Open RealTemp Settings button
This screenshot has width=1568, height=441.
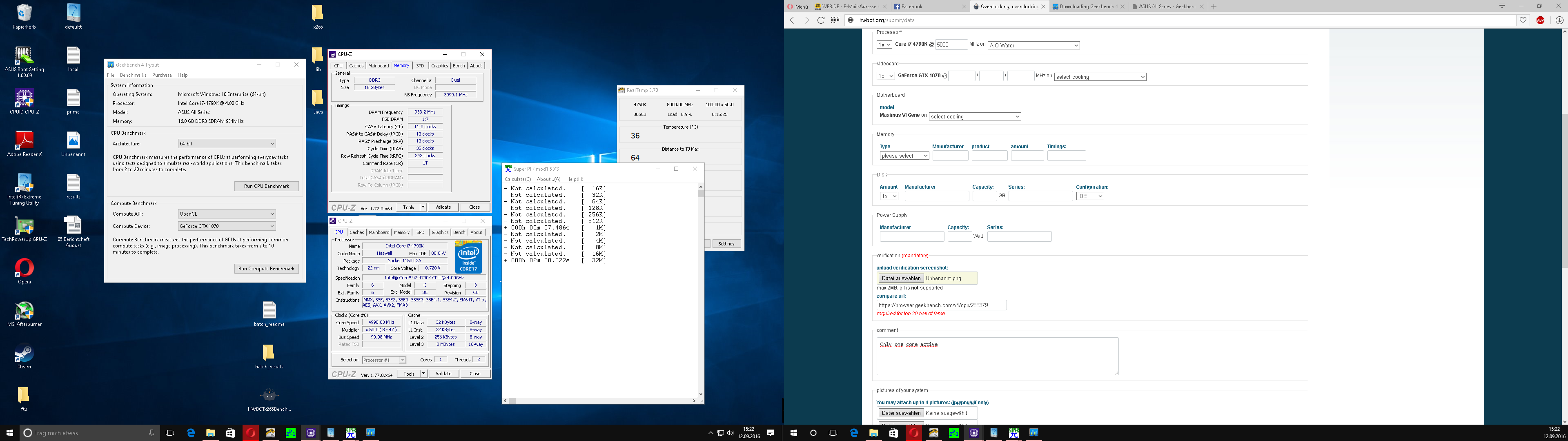tap(726, 244)
